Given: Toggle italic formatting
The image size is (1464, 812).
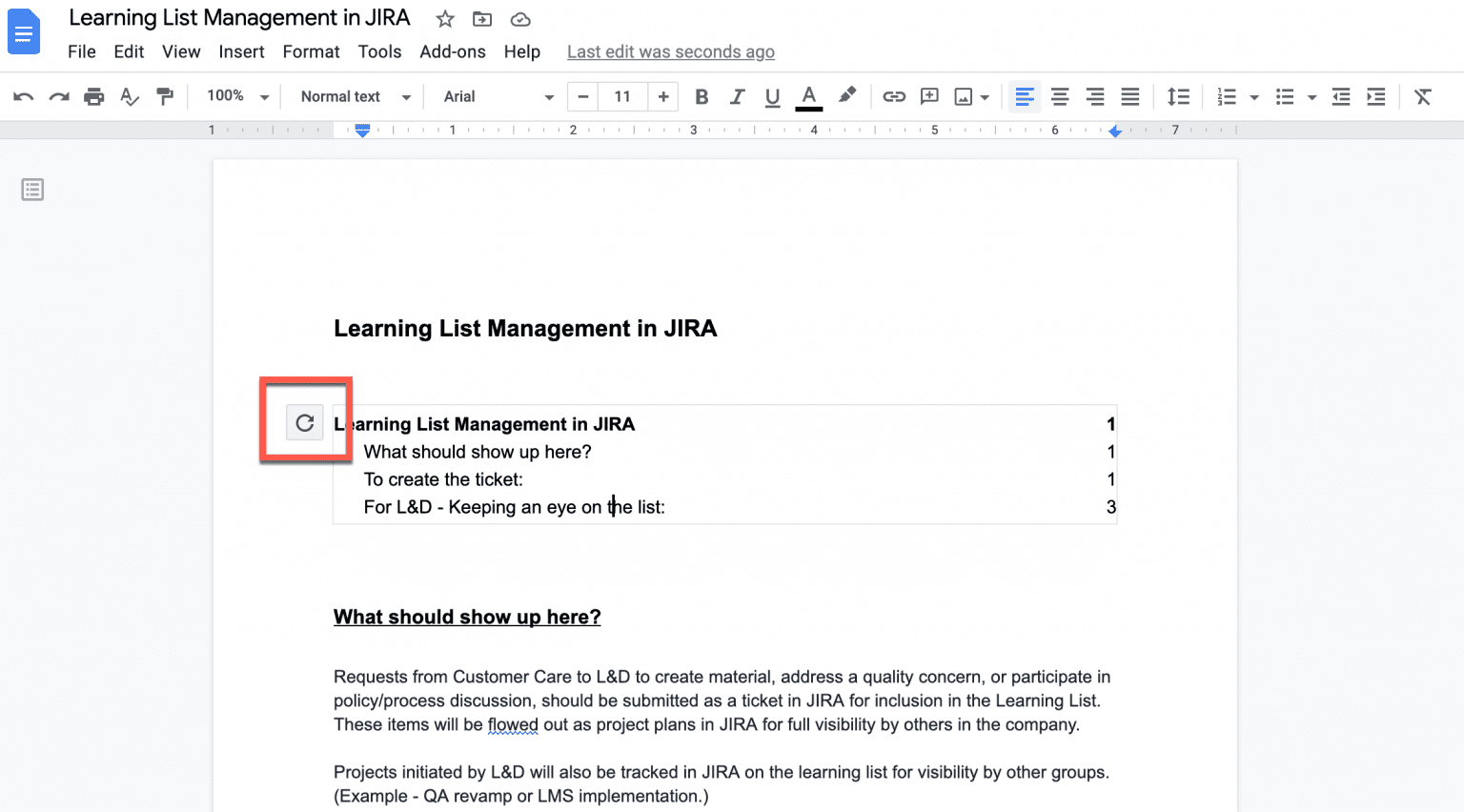Looking at the screenshot, I should tap(737, 96).
